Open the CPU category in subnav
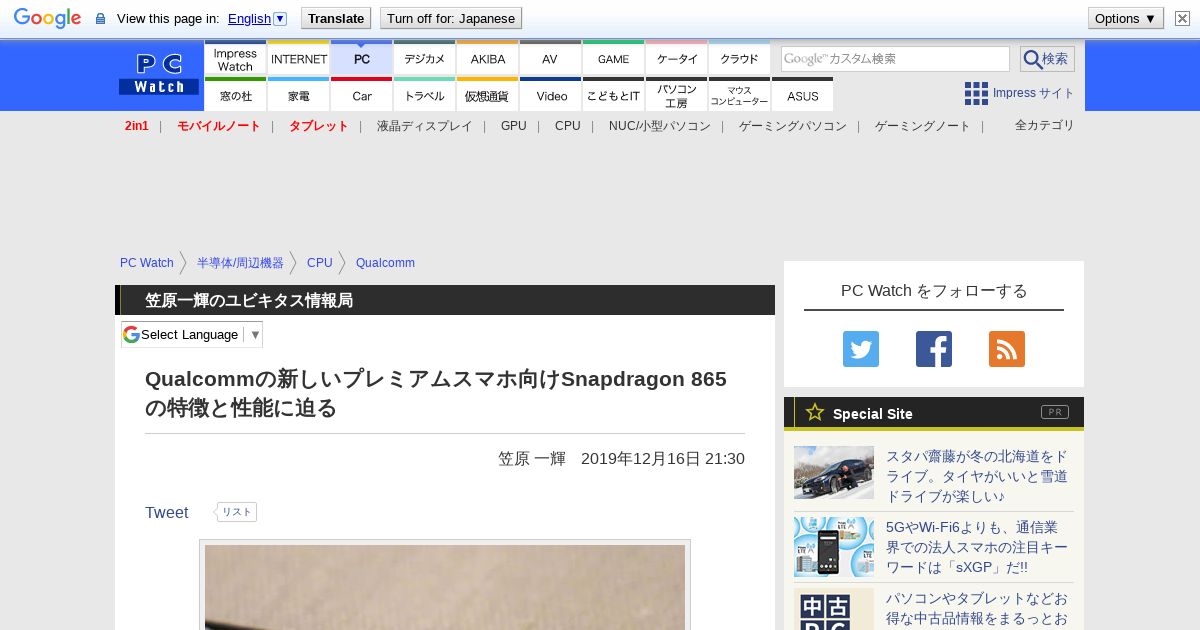1200x630 pixels. pos(568,126)
